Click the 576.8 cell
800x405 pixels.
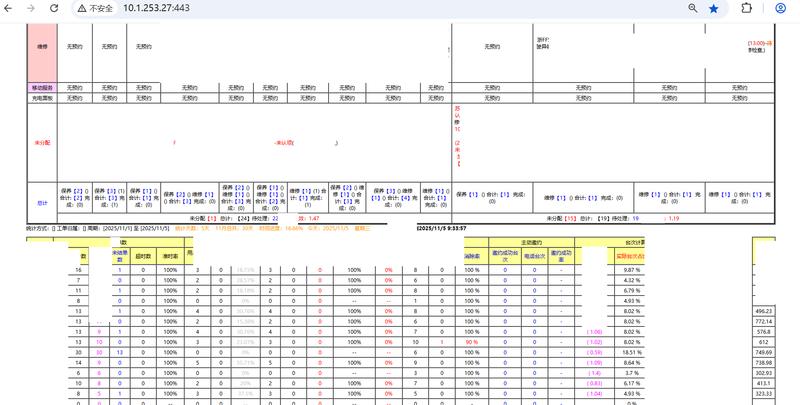click(x=763, y=332)
